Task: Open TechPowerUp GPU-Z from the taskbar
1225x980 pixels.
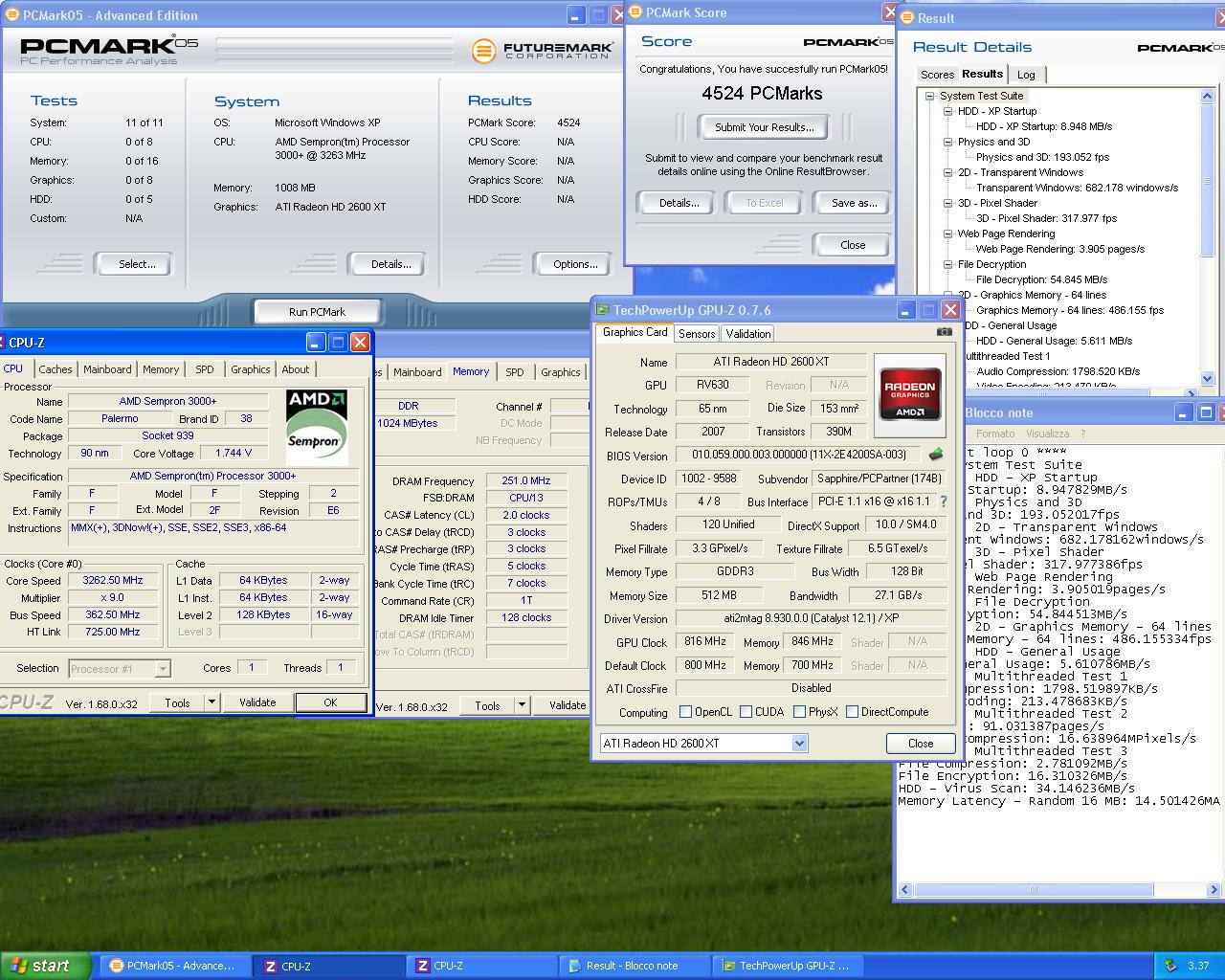Action: 790,966
